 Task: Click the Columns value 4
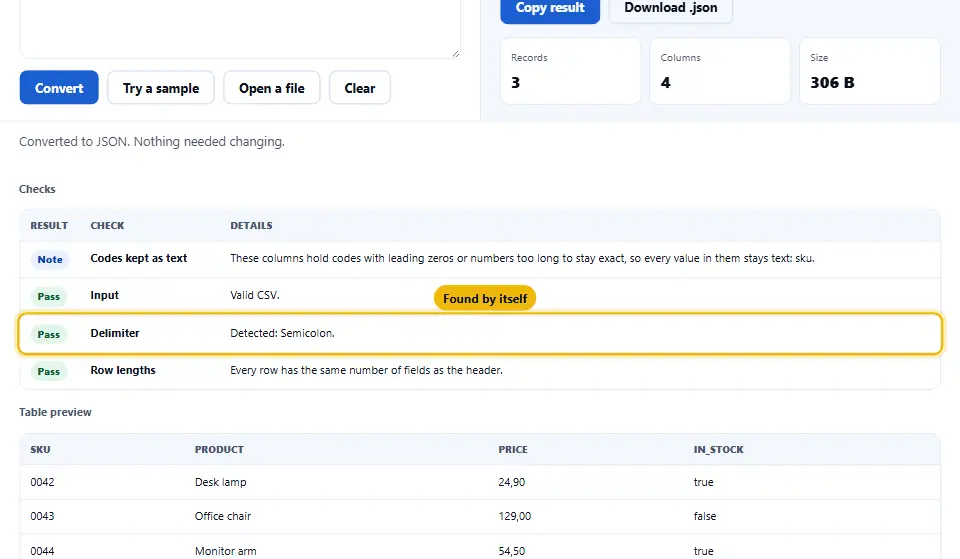tap(666, 83)
